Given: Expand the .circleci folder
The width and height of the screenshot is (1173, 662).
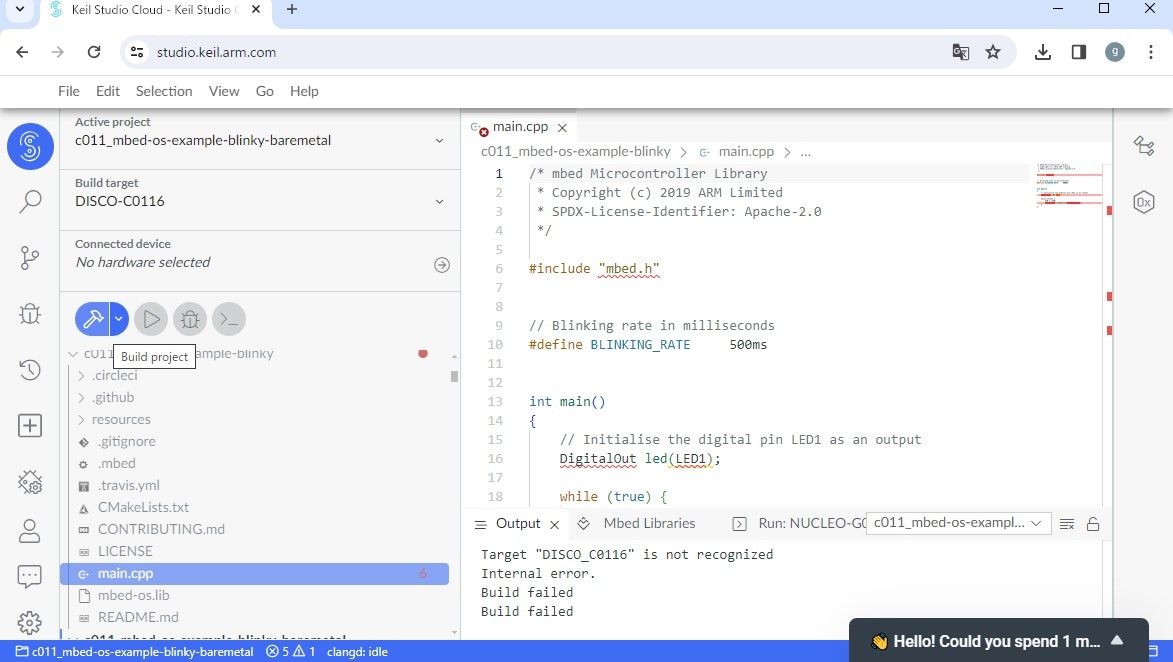Looking at the screenshot, I should (82, 376).
